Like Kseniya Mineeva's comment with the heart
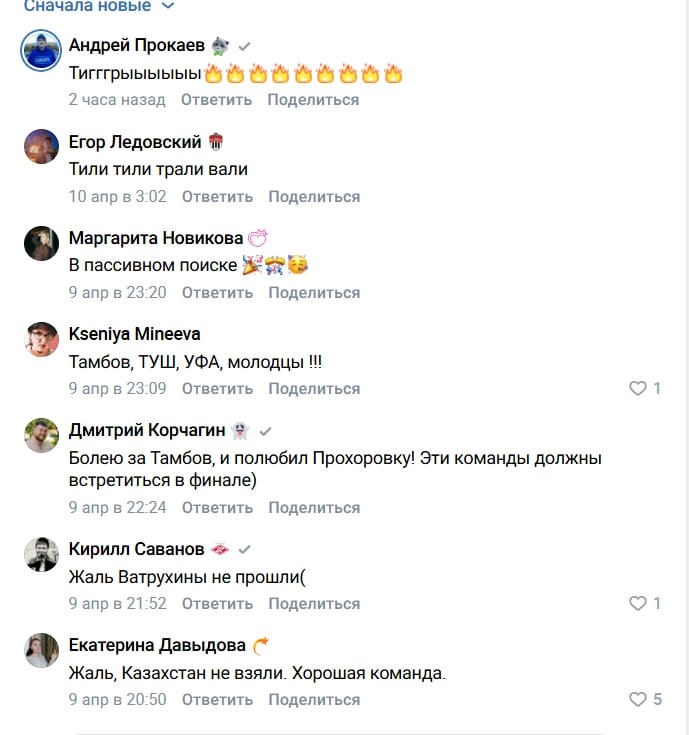This screenshot has width=689, height=735. (x=637, y=388)
